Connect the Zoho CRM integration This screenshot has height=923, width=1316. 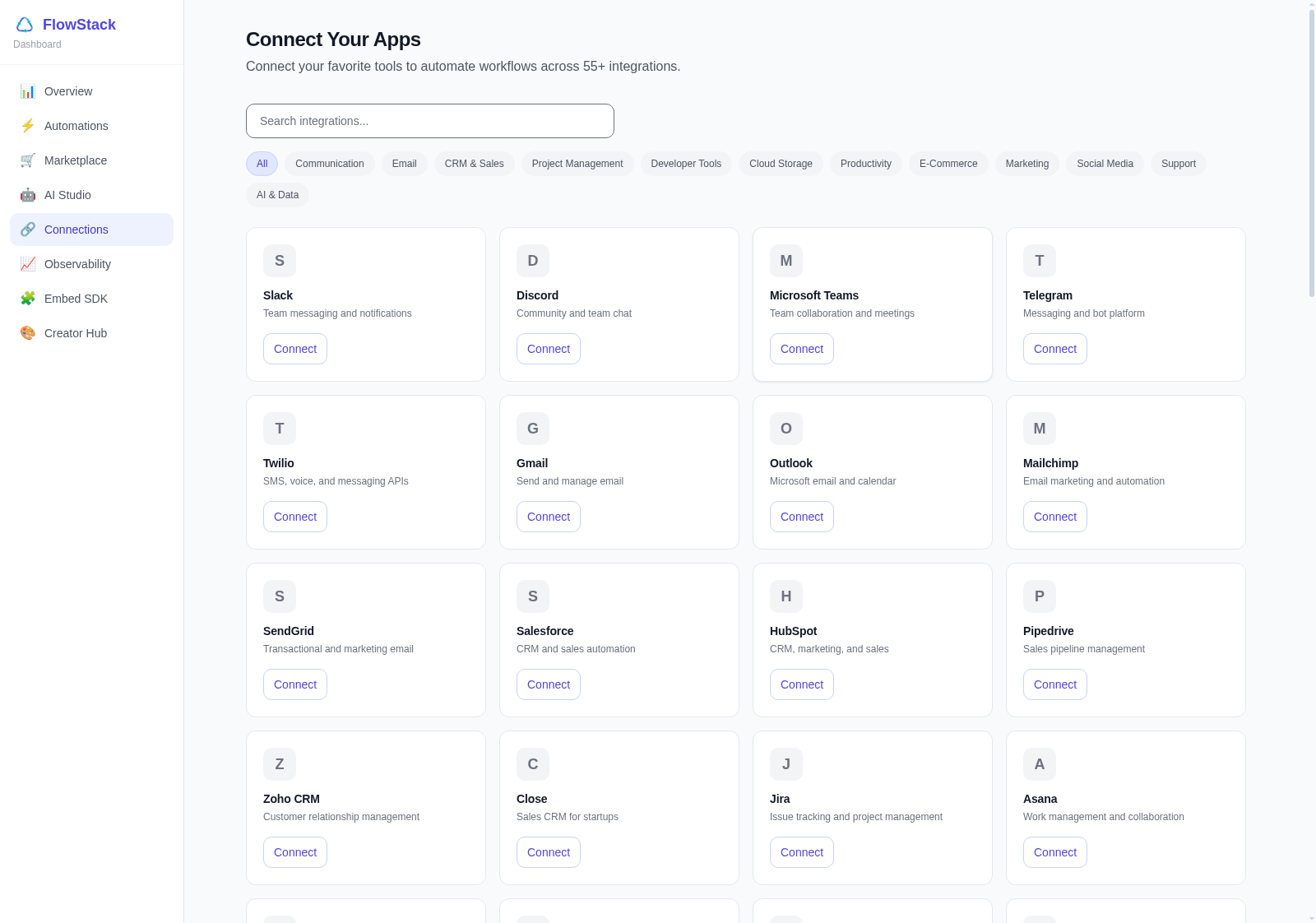(x=295, y=852)
